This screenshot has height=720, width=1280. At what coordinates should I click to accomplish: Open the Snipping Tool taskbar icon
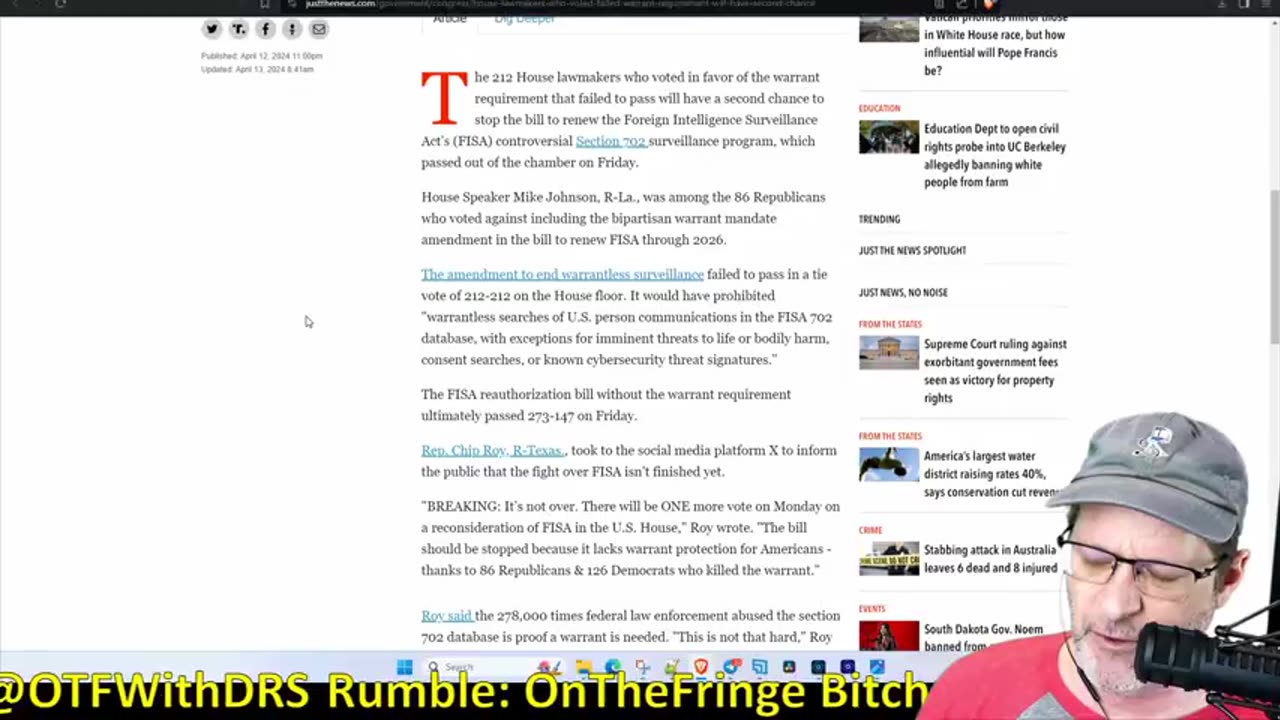642,667
